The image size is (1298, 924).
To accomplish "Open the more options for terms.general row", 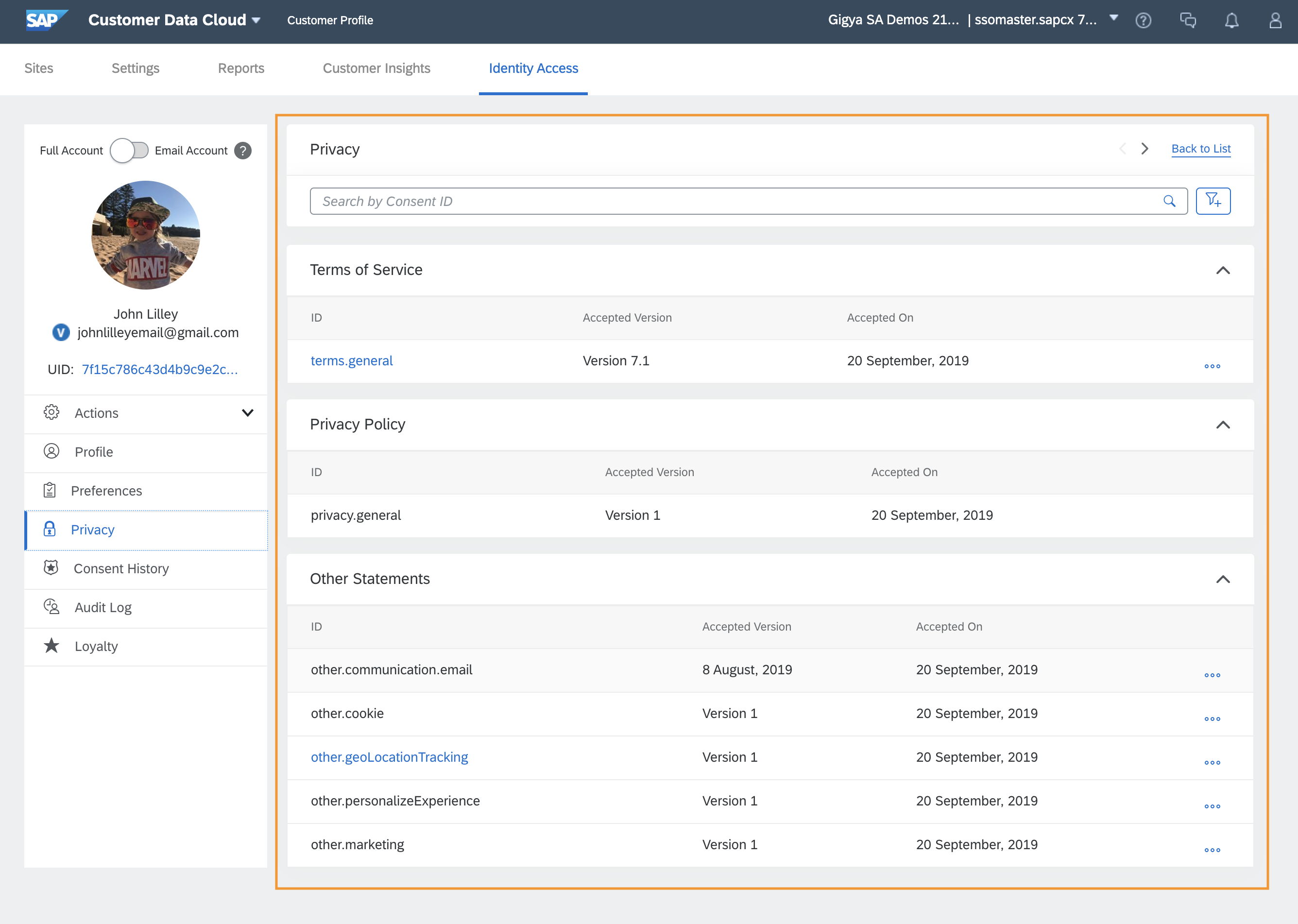I will (1212, 366).
